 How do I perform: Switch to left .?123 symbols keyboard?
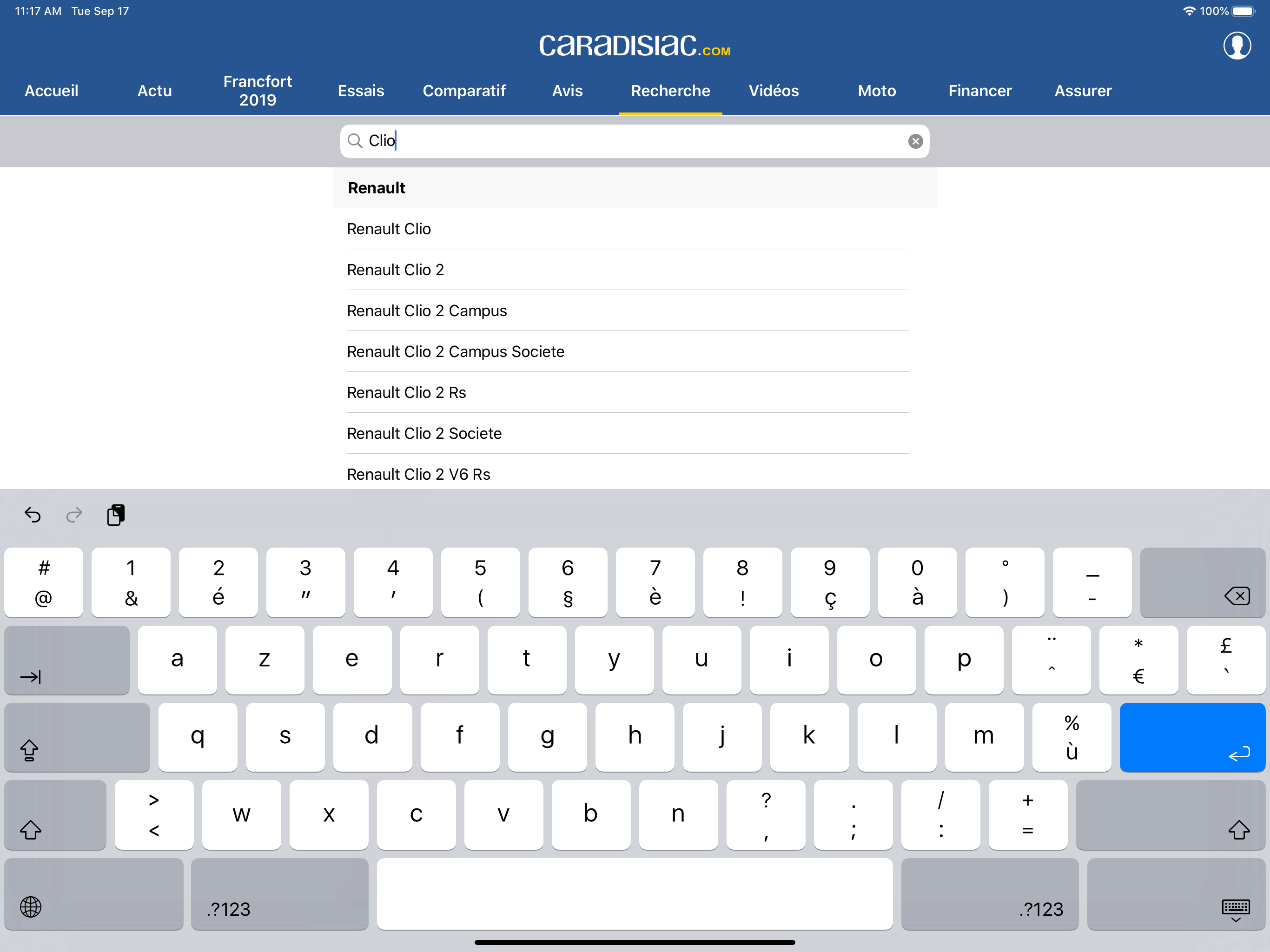pos(279,894)
